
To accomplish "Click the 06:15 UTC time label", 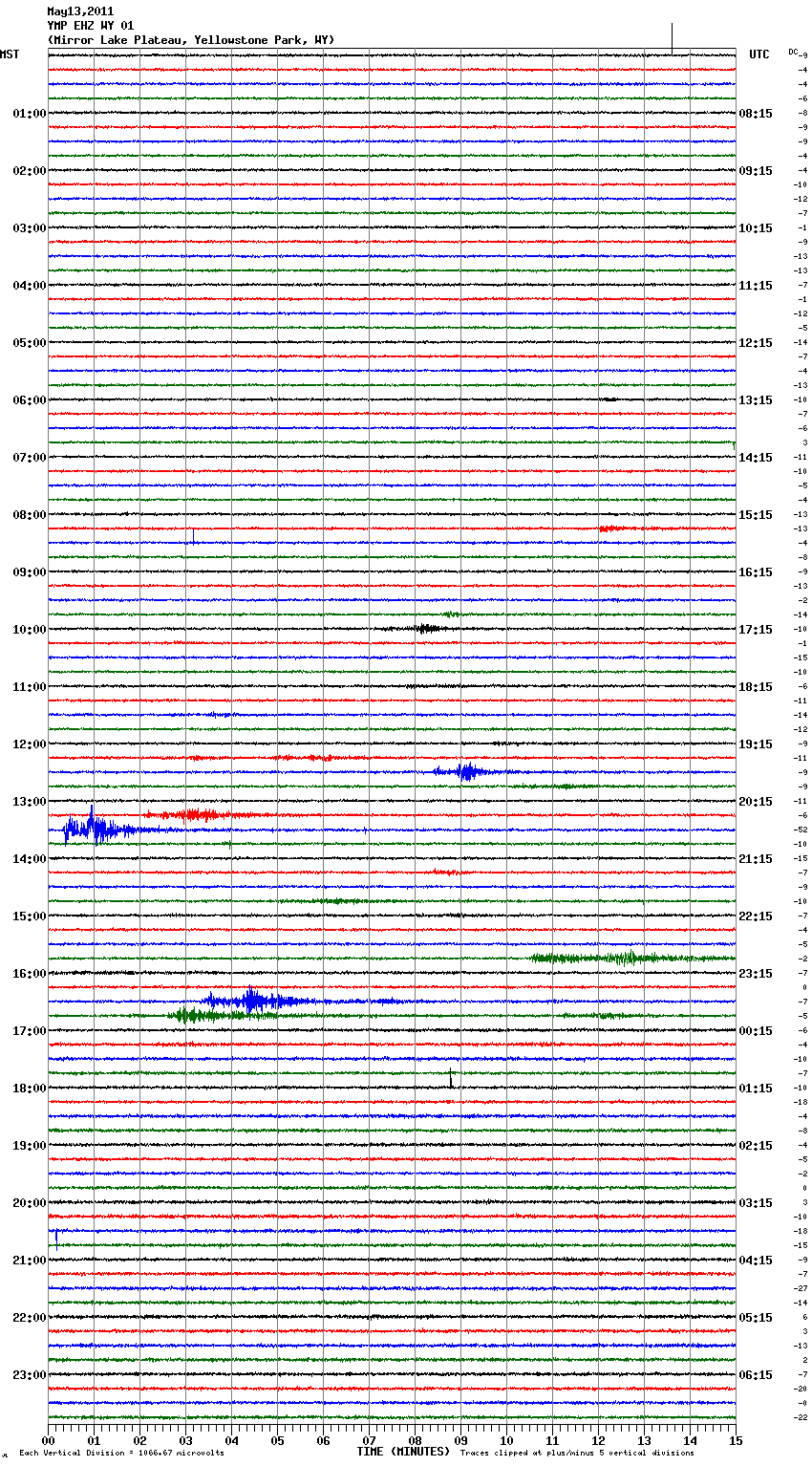I will [756, 1375].
